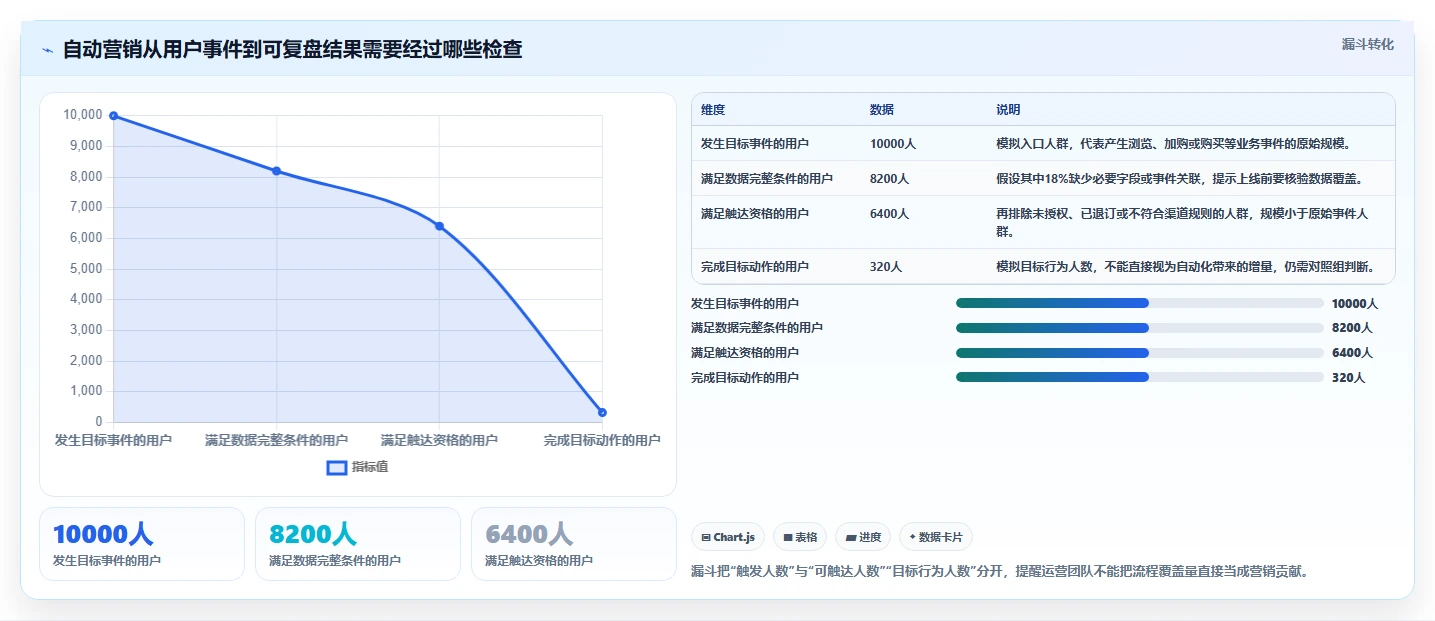Click the 320人 value beside the progress bar
Screen dimensions: 1435x621
pyautogui.click(x=1348, y=378)
